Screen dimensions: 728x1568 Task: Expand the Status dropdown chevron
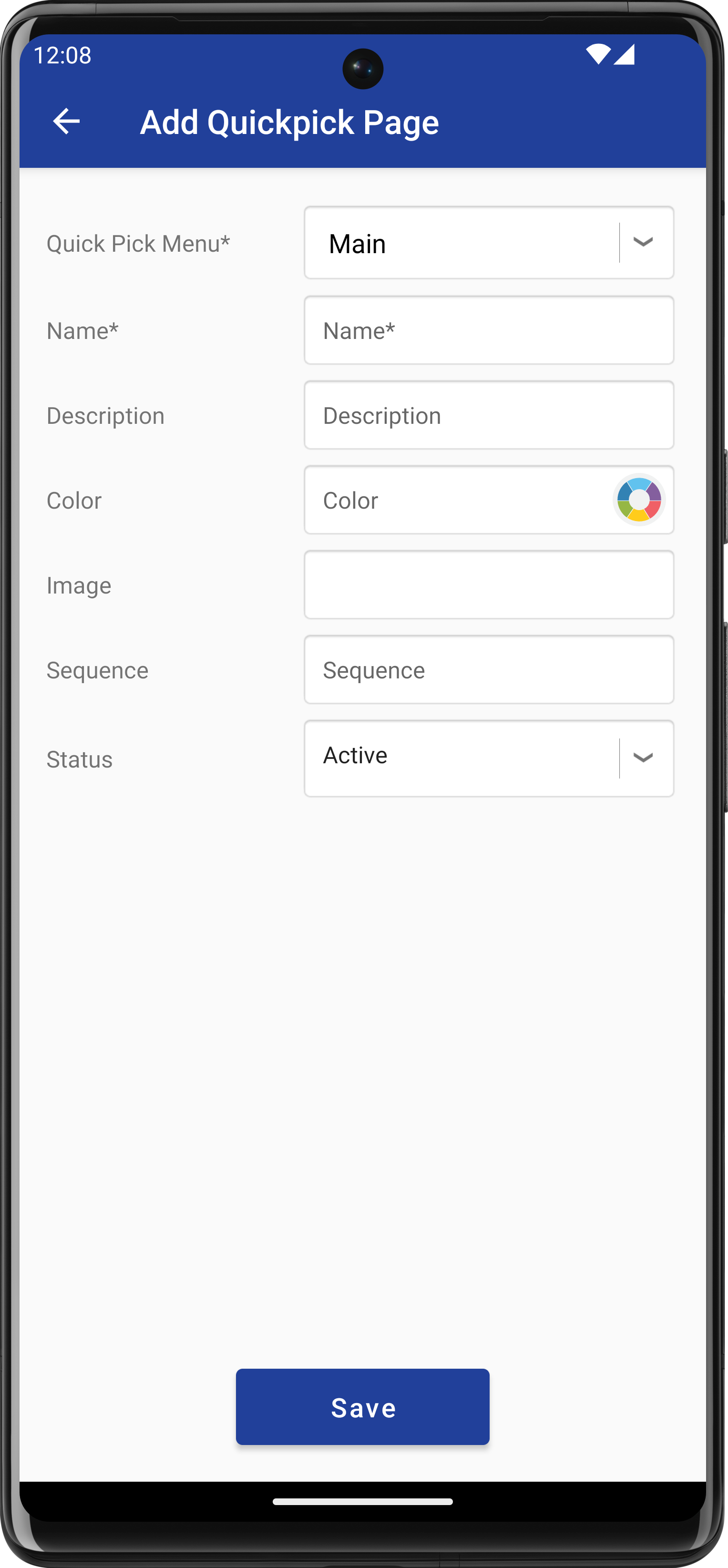(643, 758)
